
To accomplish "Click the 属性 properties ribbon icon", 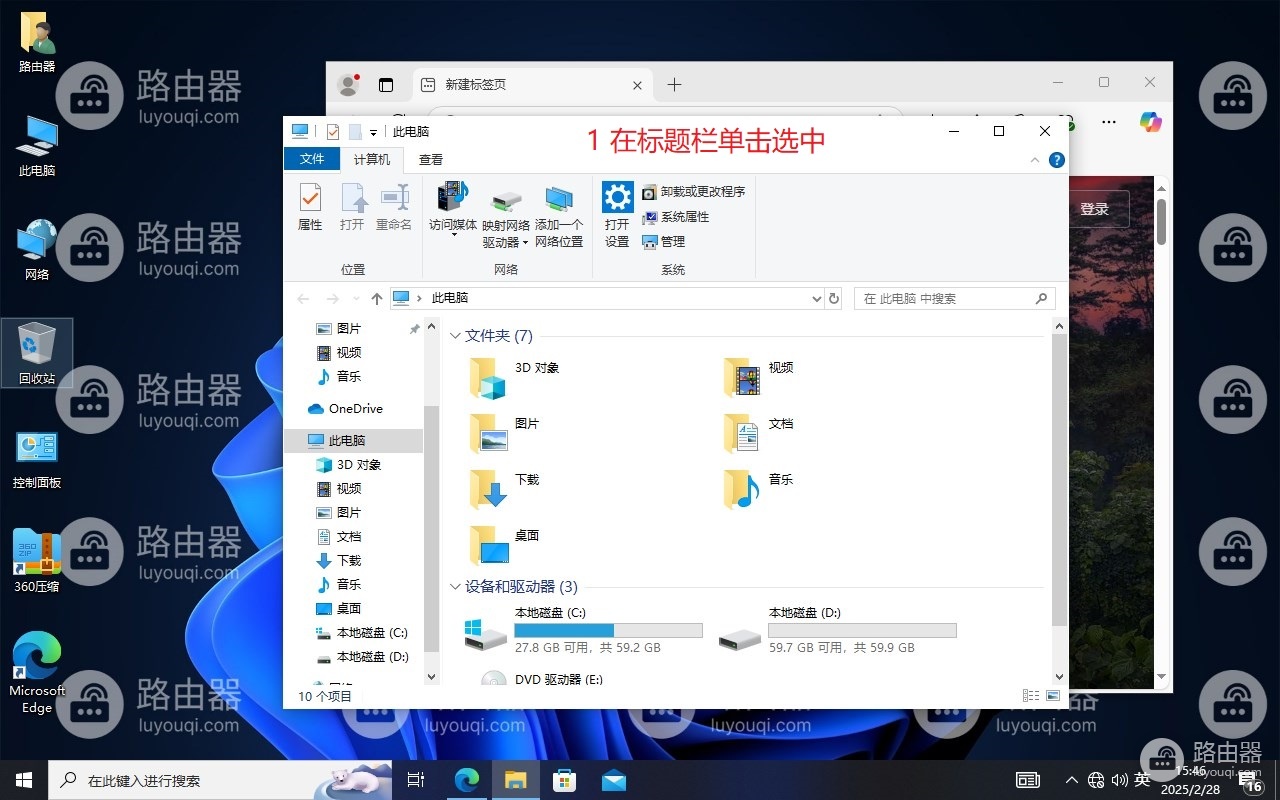I will click(310, 207).
